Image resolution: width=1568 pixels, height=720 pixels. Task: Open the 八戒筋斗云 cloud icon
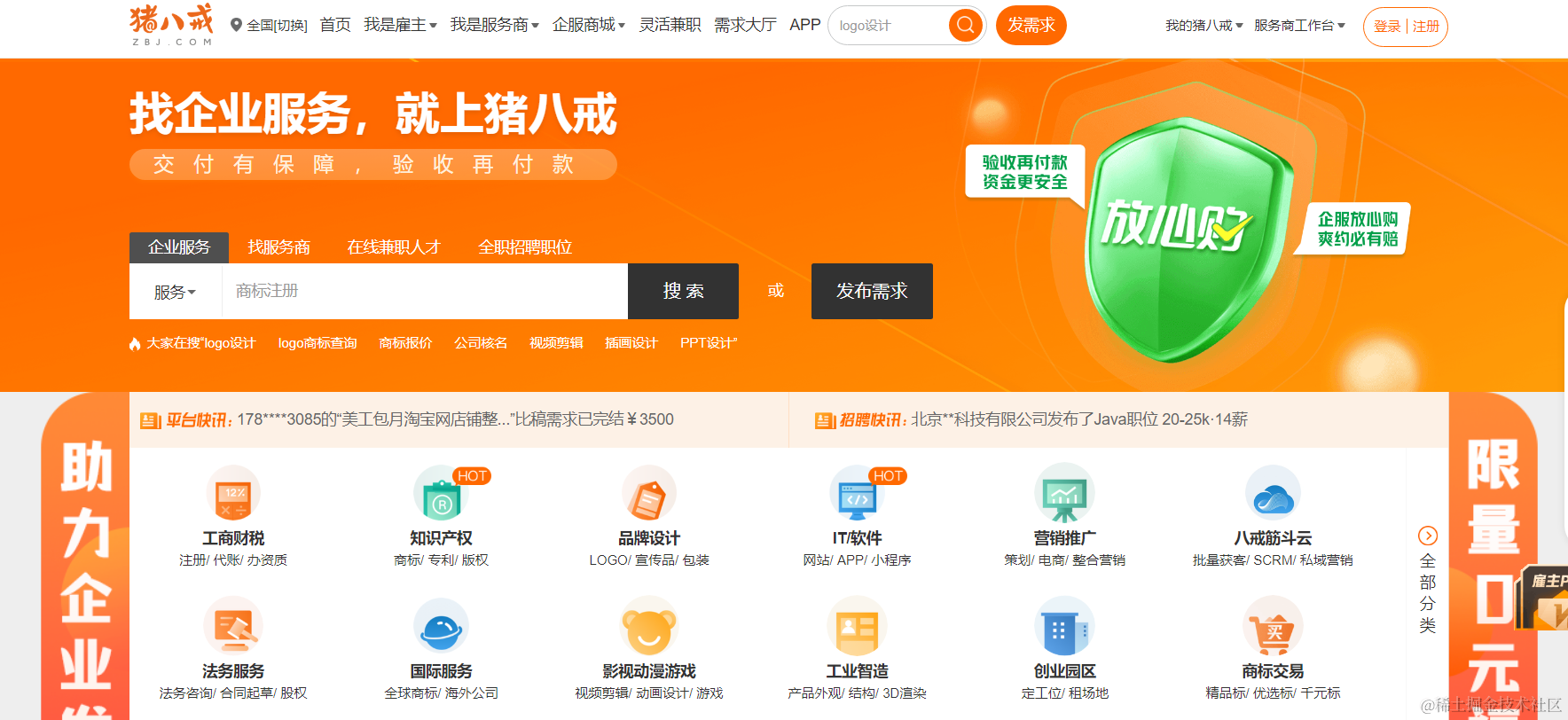(x=1273, y=493)
